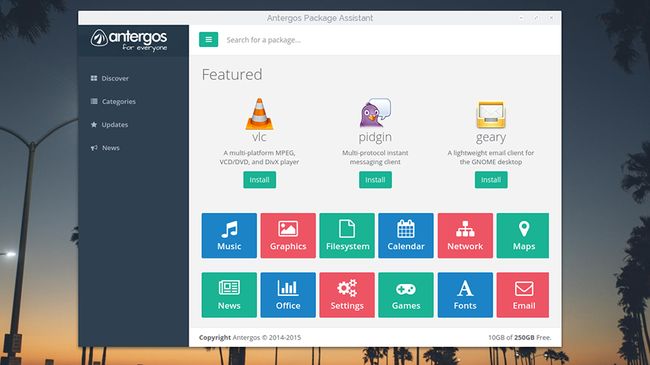Screen dimensions: 650x365
Task: Open the Graphics category tile
Action: click(288, 236)
